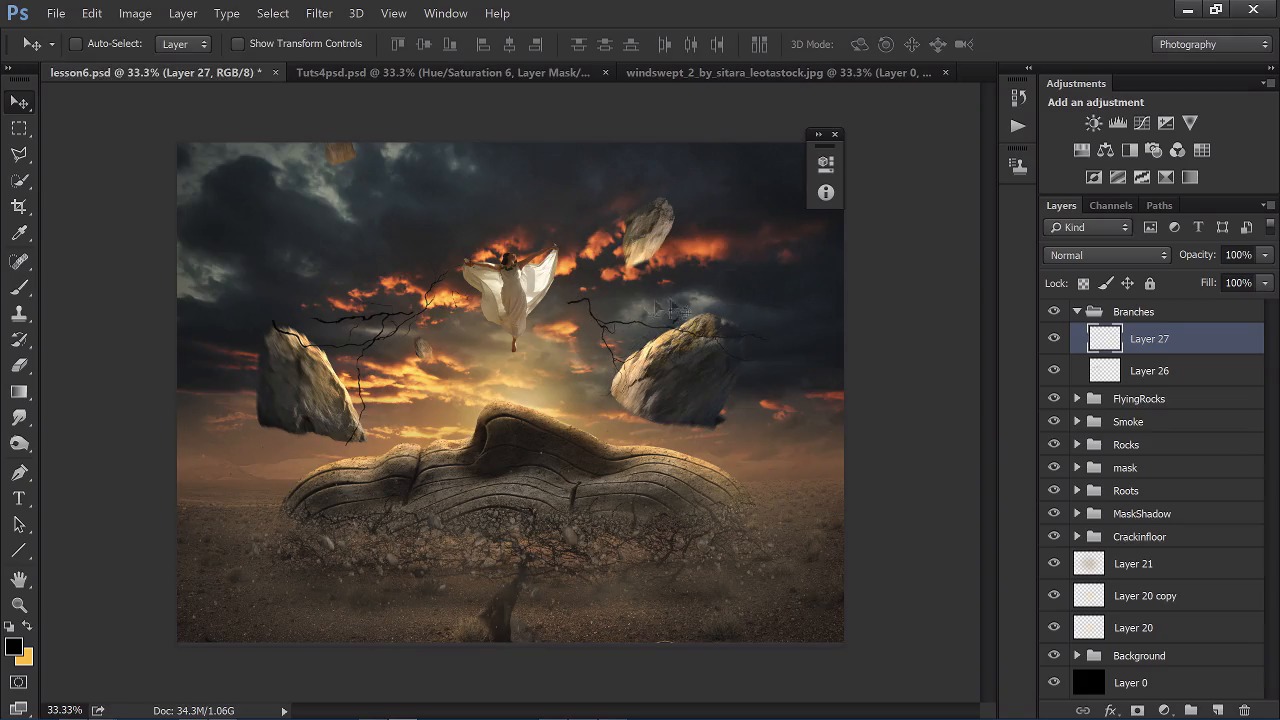Enable Show Transform Controls checkbox

click(x=237, y=44)
